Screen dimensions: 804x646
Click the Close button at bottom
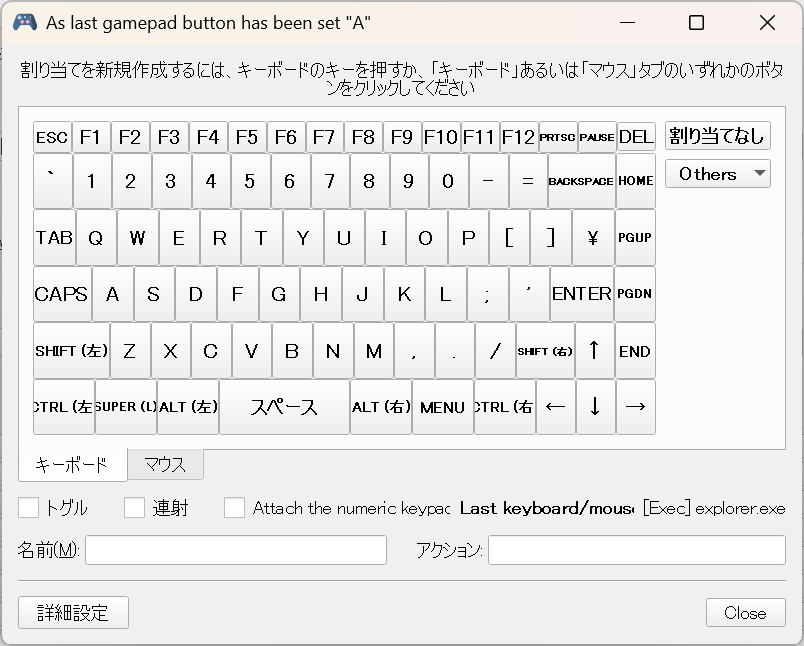[745, 613]
